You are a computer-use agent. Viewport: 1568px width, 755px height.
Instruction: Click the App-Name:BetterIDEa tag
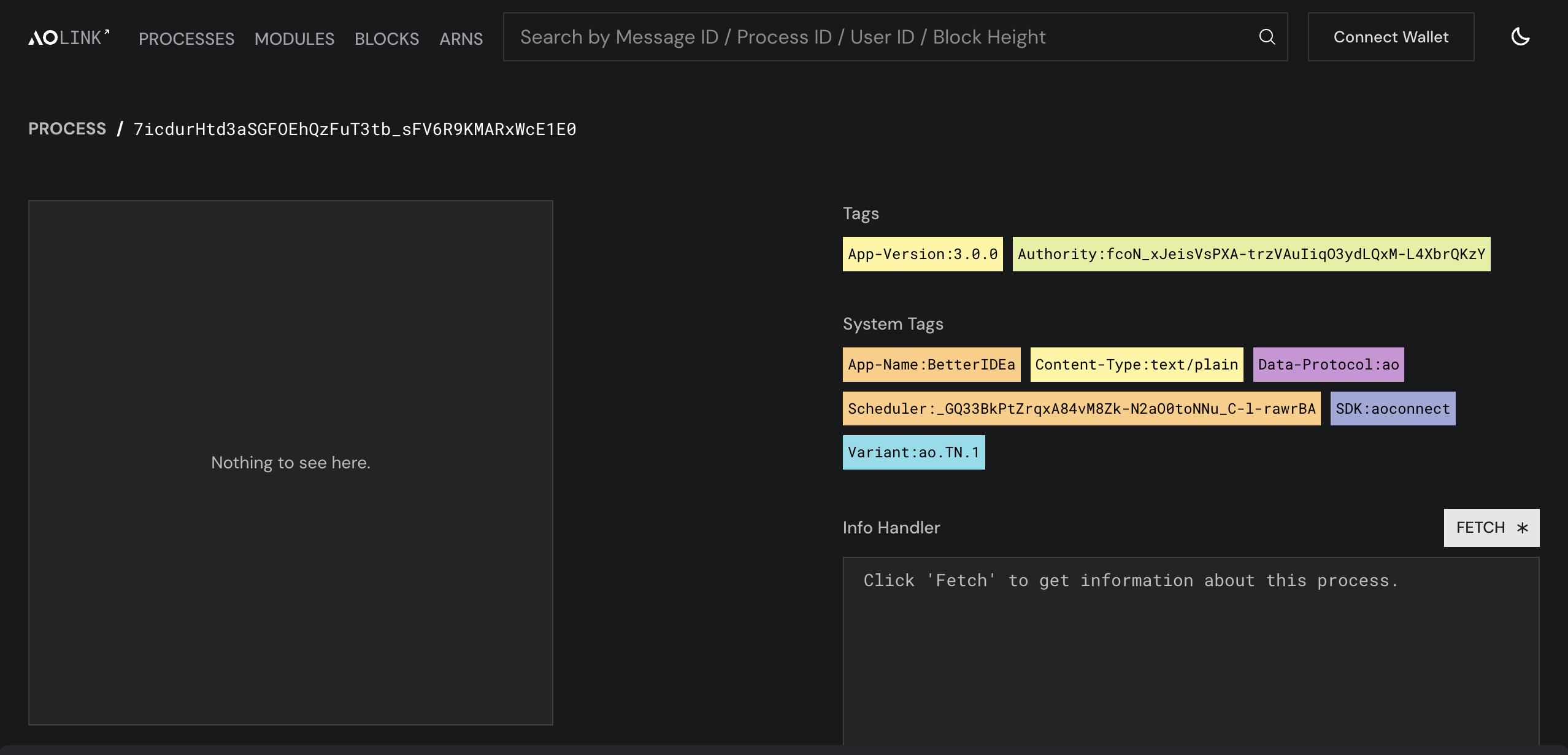931,365
